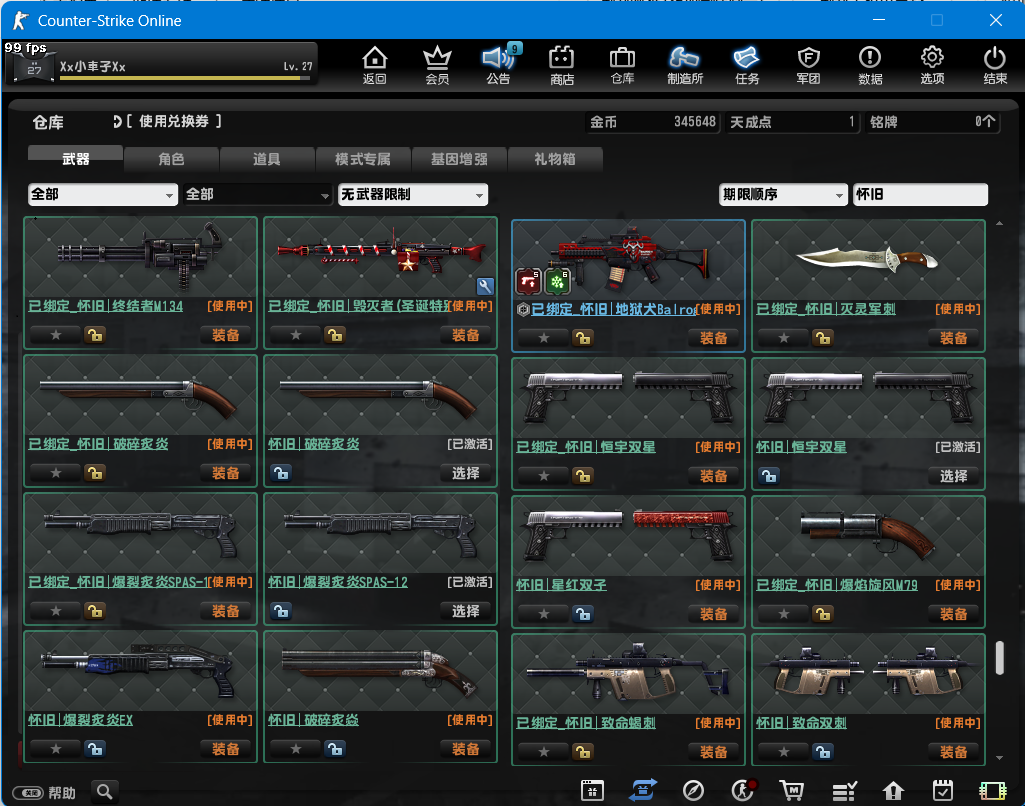Open the shopping cart icon in bottom bar
The image size is (1025, 806).
792,790
